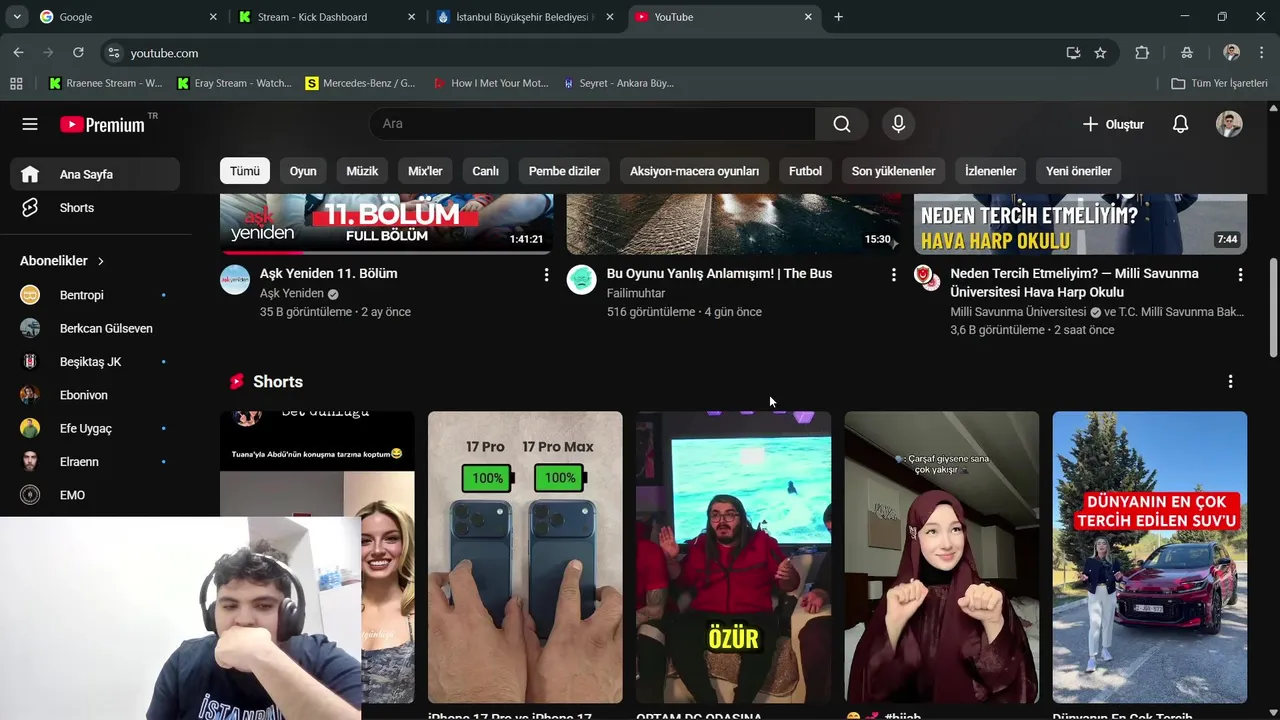Select the Canlı filter chip
Screen dimensions: 1280x720
485,171
